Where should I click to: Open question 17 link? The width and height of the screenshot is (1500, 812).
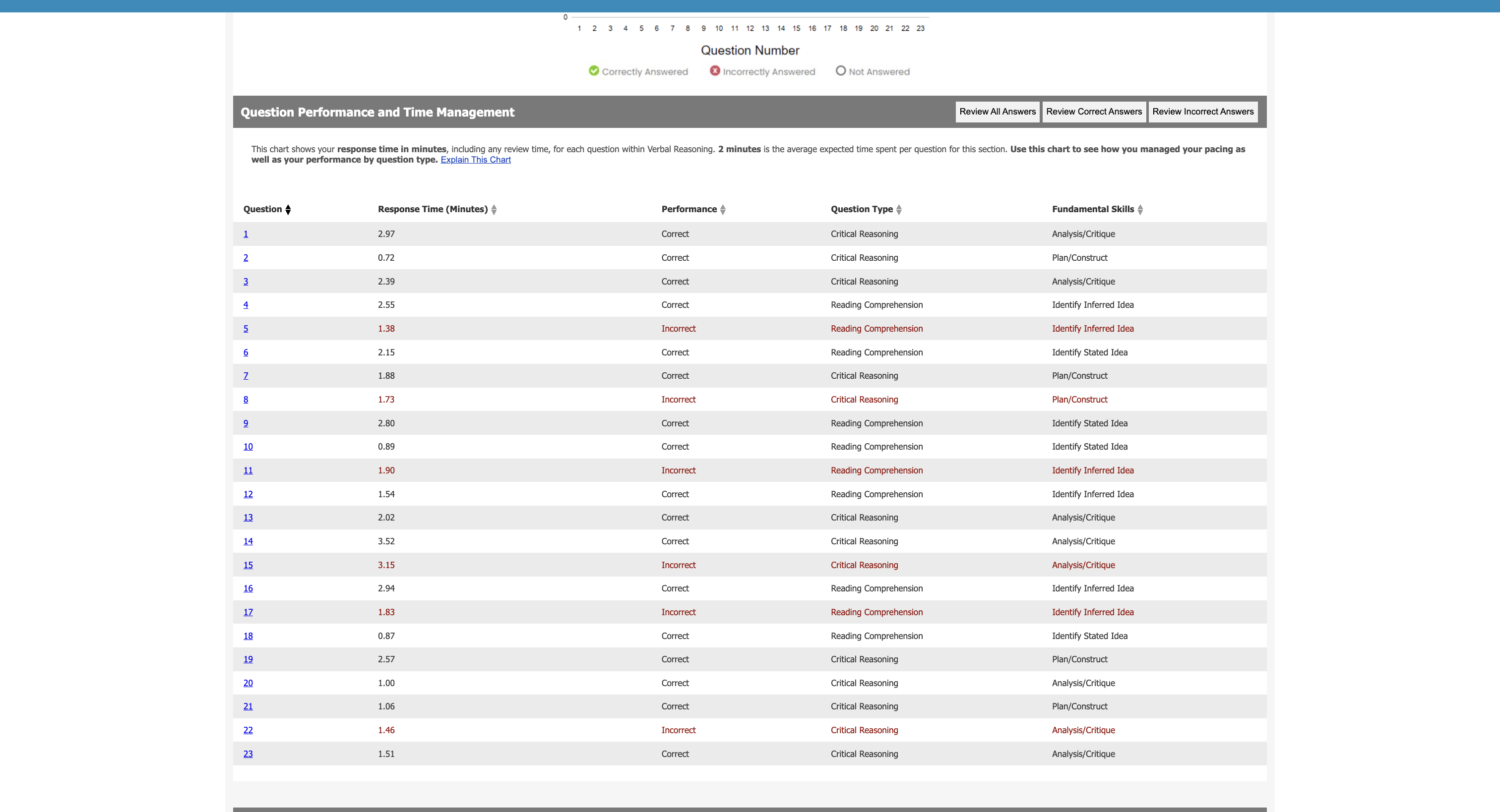click(x=248, y=612)
